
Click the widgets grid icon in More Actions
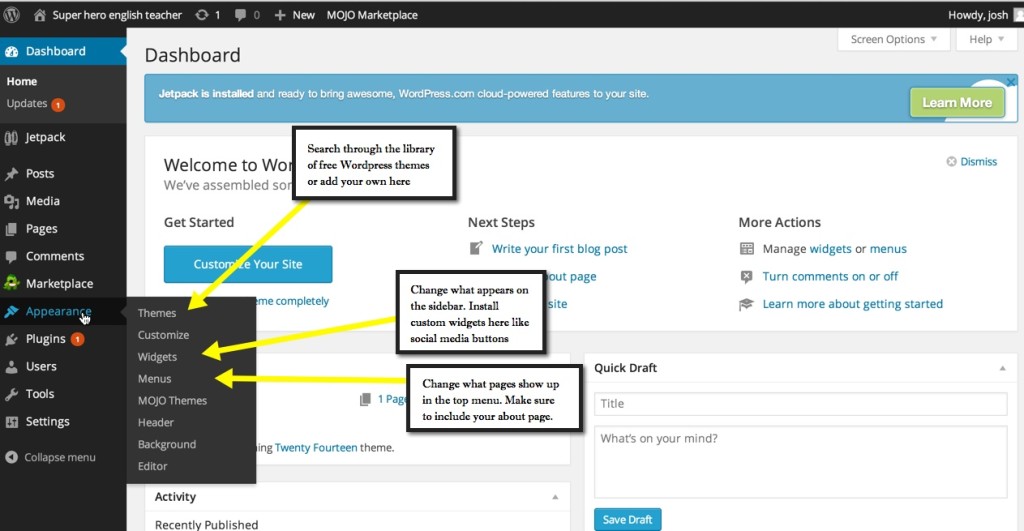point(746,248)
